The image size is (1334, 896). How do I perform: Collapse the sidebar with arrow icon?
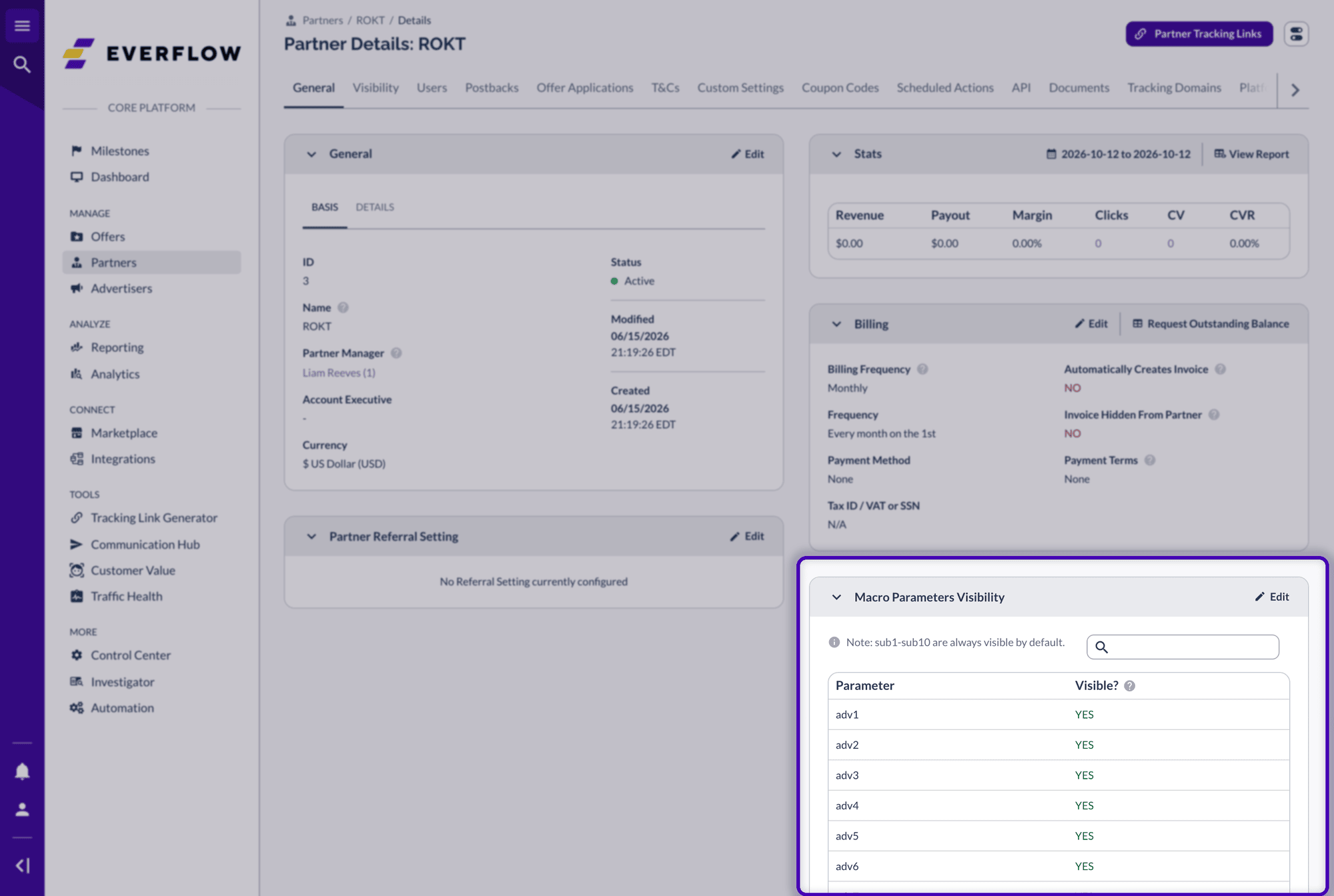pos(22,866)
